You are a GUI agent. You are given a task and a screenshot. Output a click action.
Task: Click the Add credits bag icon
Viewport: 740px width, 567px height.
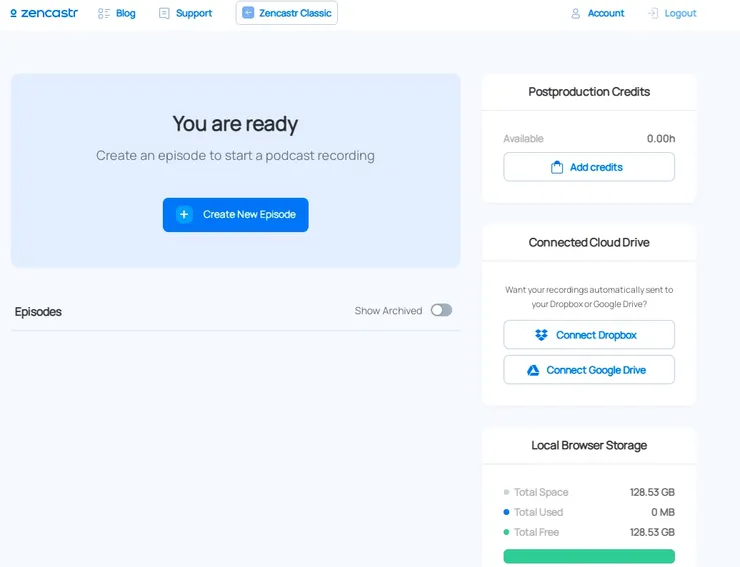point(557,168)
